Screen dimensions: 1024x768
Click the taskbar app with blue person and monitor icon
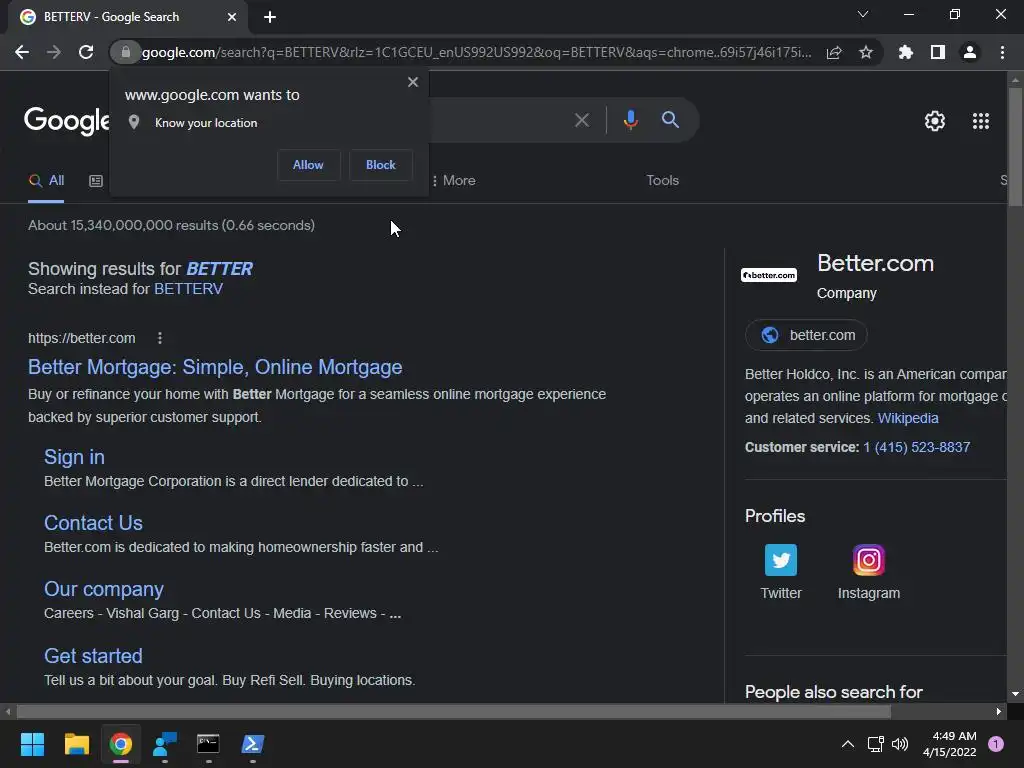(x=165, y=744)
